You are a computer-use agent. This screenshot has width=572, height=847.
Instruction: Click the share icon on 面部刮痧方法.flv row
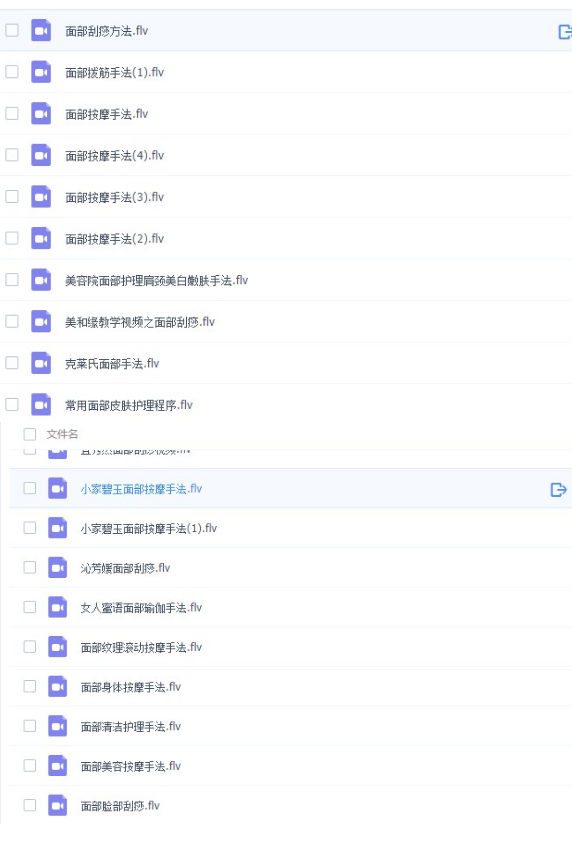click(565, 32)
